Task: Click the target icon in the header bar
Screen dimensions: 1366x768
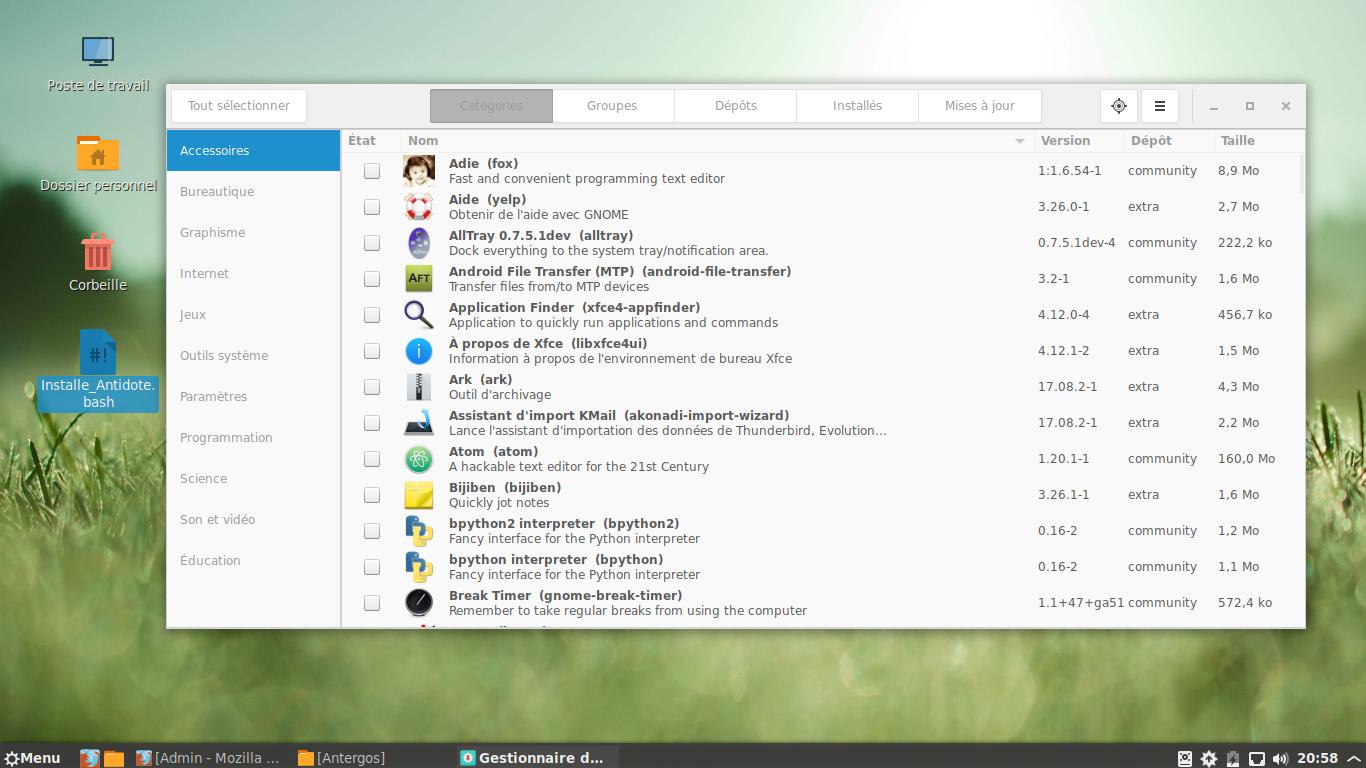Action: (x=1119, y=106)
